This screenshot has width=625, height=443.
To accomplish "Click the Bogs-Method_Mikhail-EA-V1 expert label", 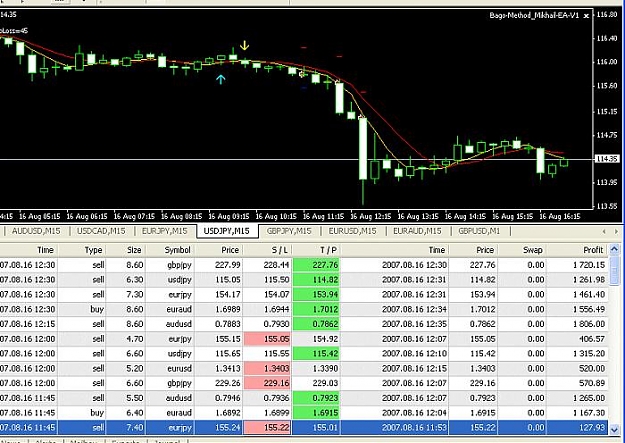I will (x=534, y=16).
